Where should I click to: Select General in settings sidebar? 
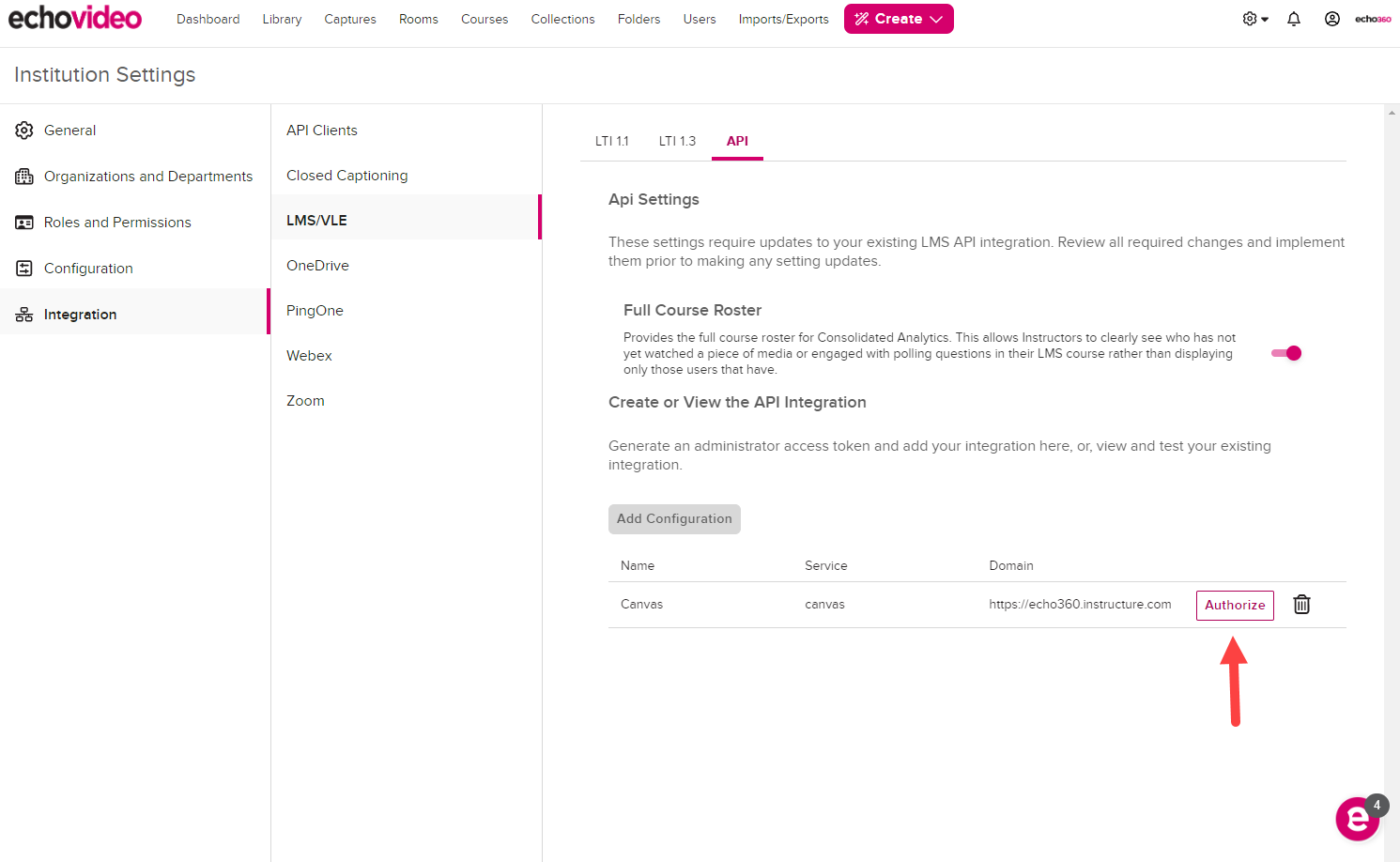point(135,131)
